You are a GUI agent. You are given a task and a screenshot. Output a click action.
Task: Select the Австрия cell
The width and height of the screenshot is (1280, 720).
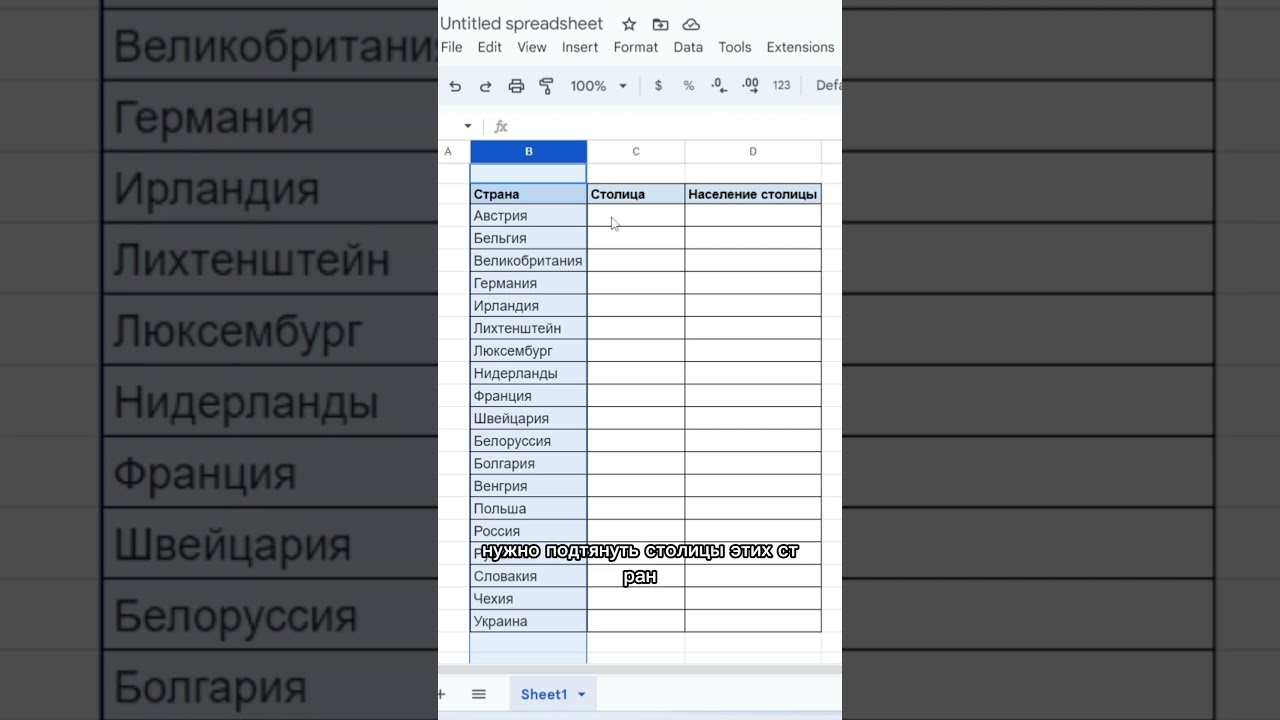pos(528,216)
